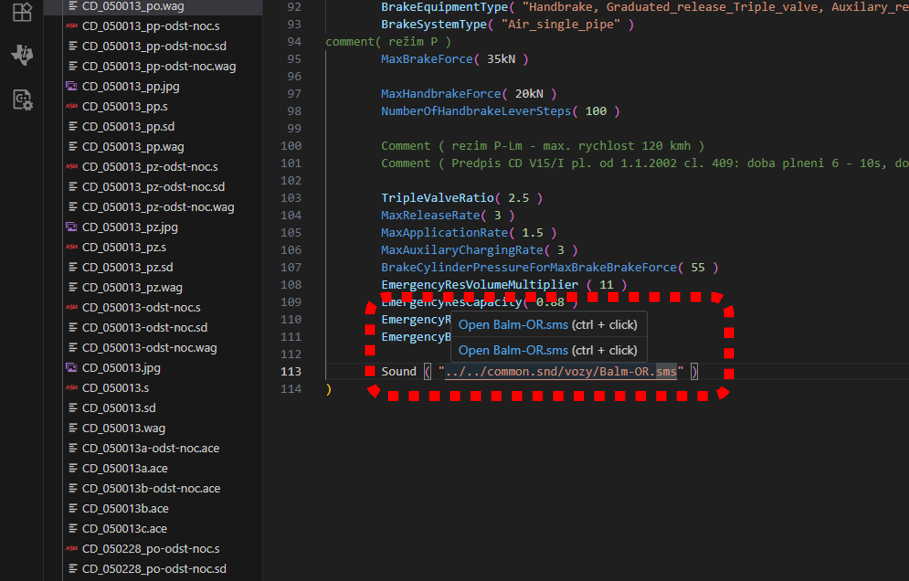909x581 pixels.
Task: Click the lower 'Open Balm-OR.sms' tooltip link
Action: pos(513,350)
